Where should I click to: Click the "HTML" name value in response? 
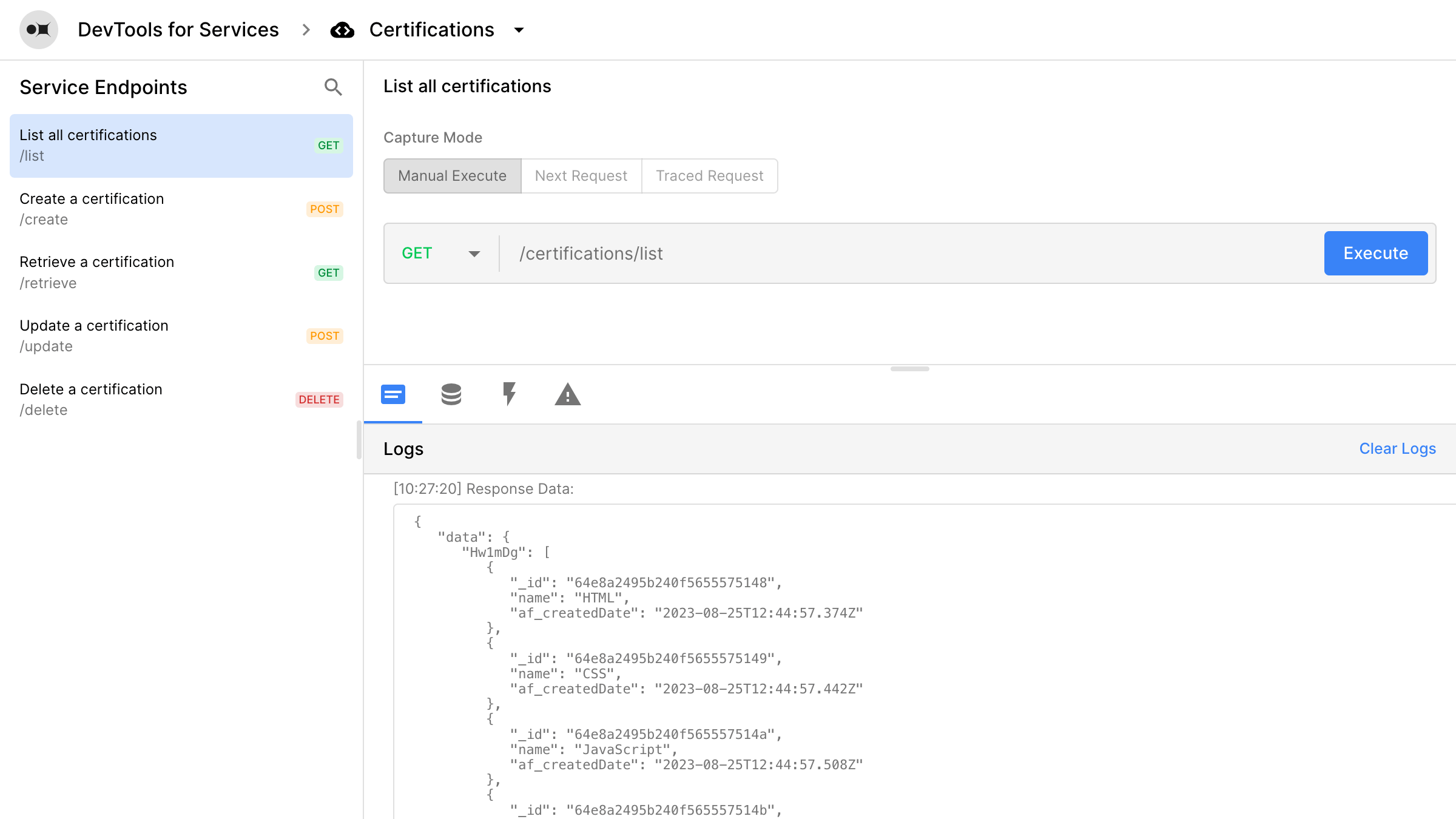(598, 598)
